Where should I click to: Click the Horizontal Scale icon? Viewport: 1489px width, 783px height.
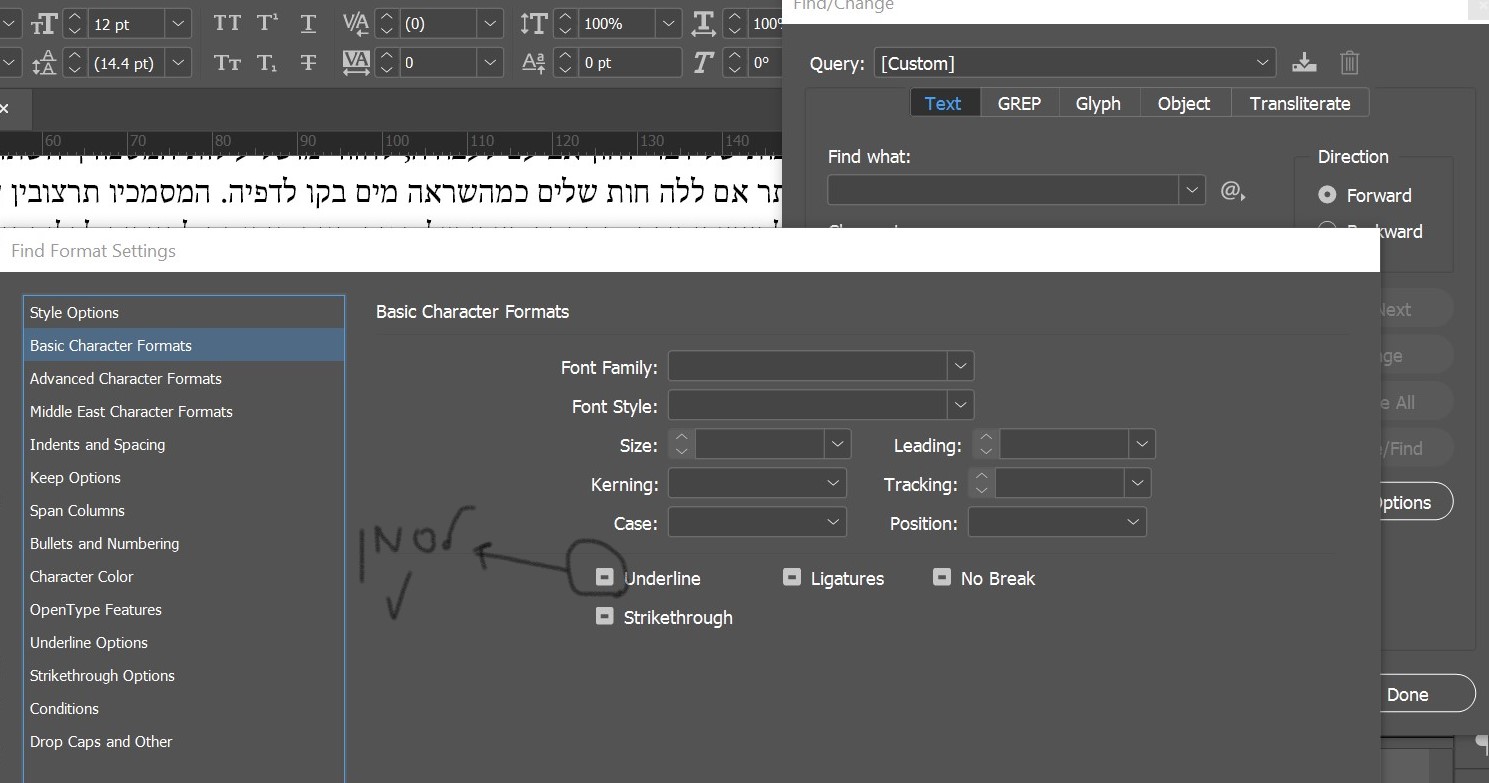coord(704,23)
